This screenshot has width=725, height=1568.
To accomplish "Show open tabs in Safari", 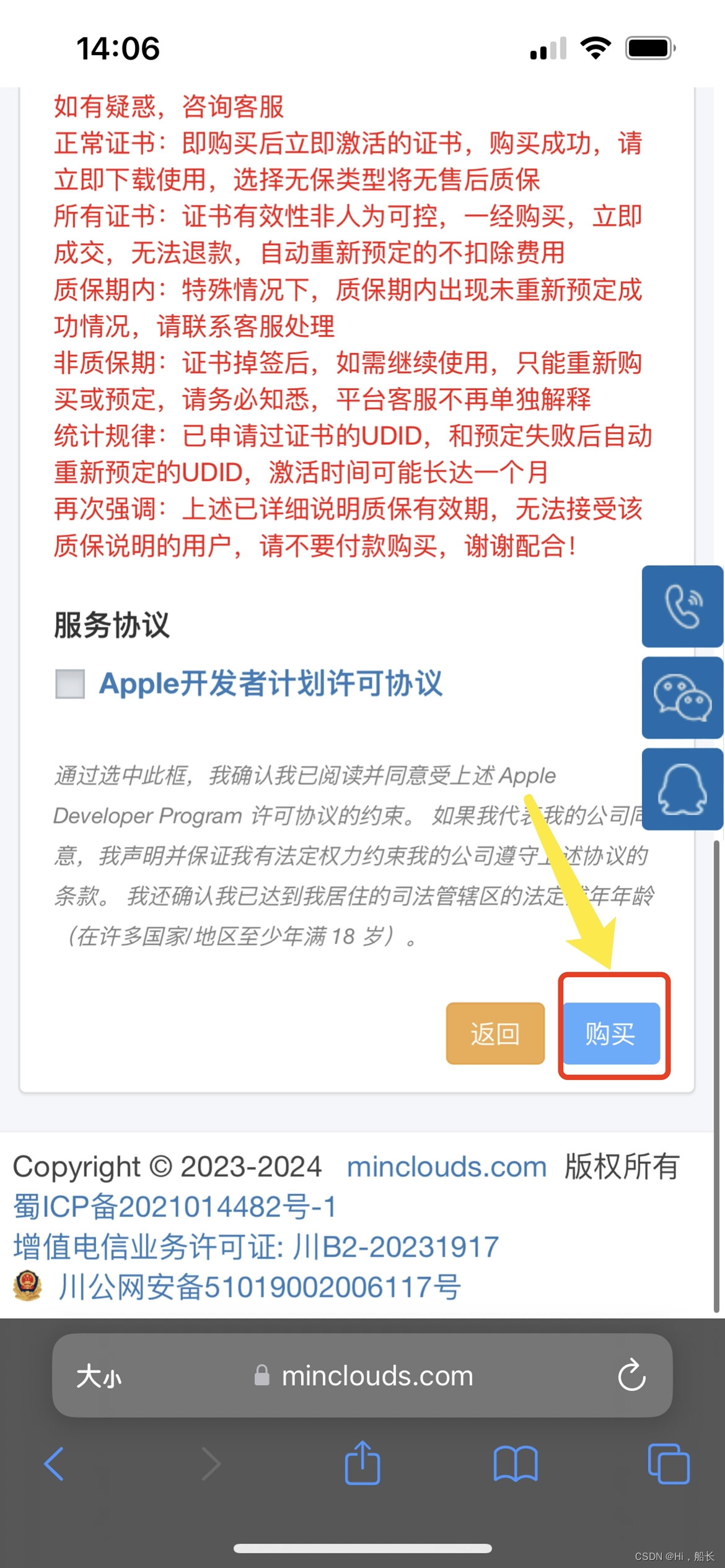I will (x=669, y=1464).
